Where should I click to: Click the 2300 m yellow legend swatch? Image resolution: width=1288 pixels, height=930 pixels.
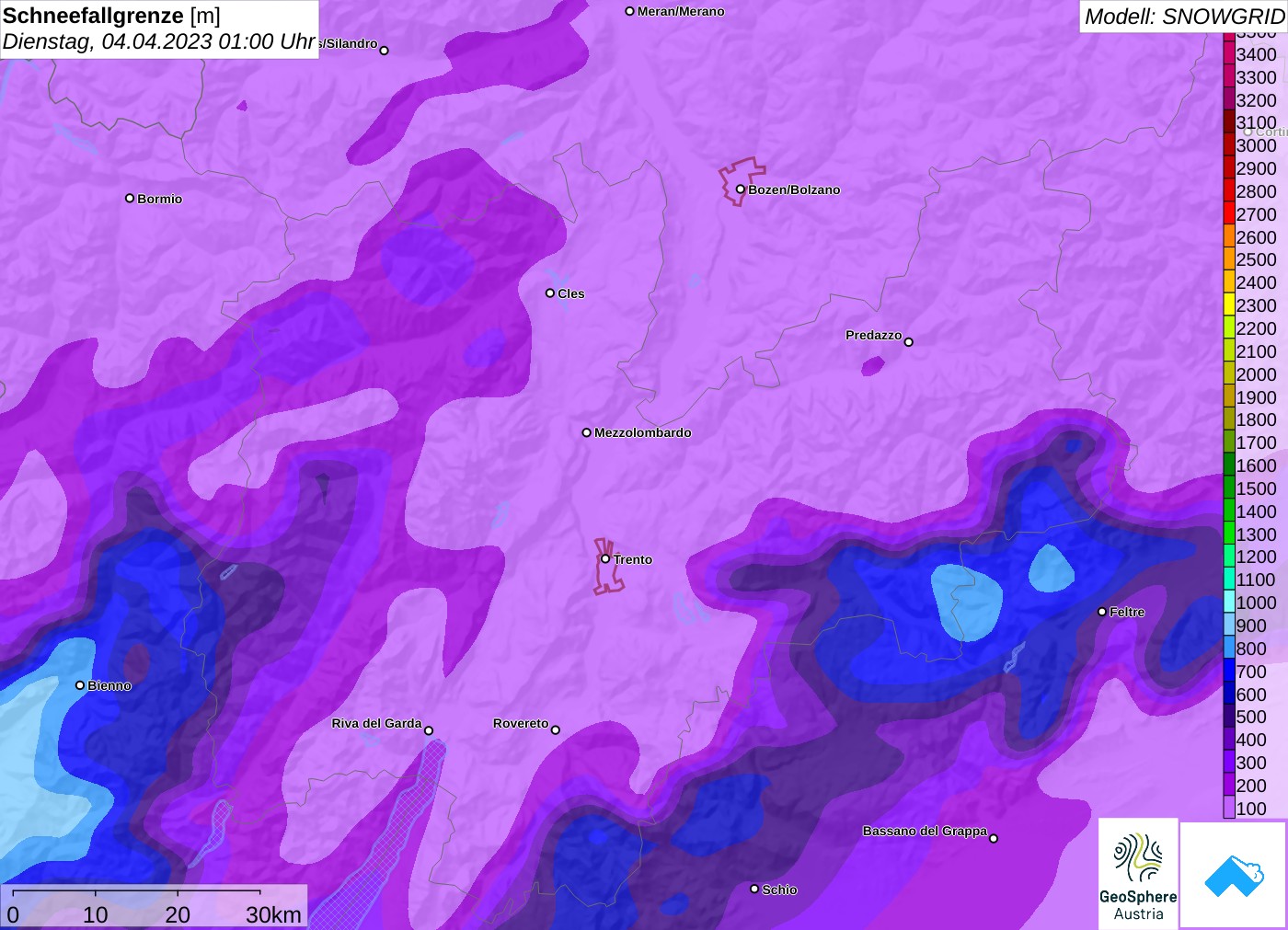tap(1229, 305)
